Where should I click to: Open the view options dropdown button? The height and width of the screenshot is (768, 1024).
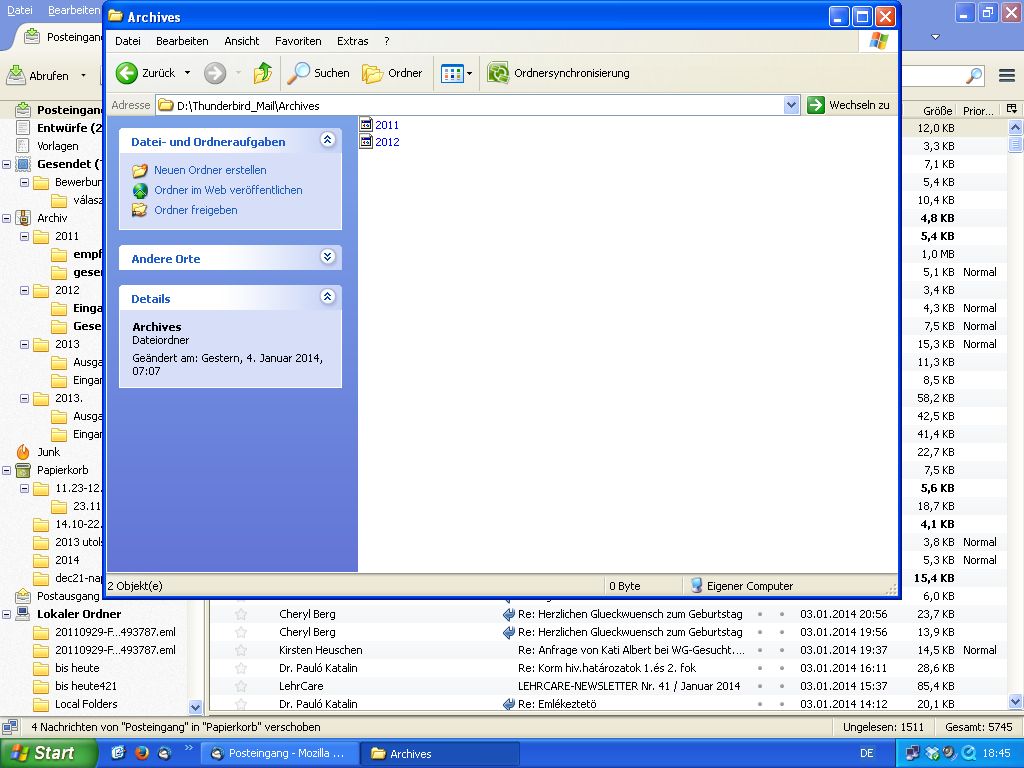(x=456, y=73)
